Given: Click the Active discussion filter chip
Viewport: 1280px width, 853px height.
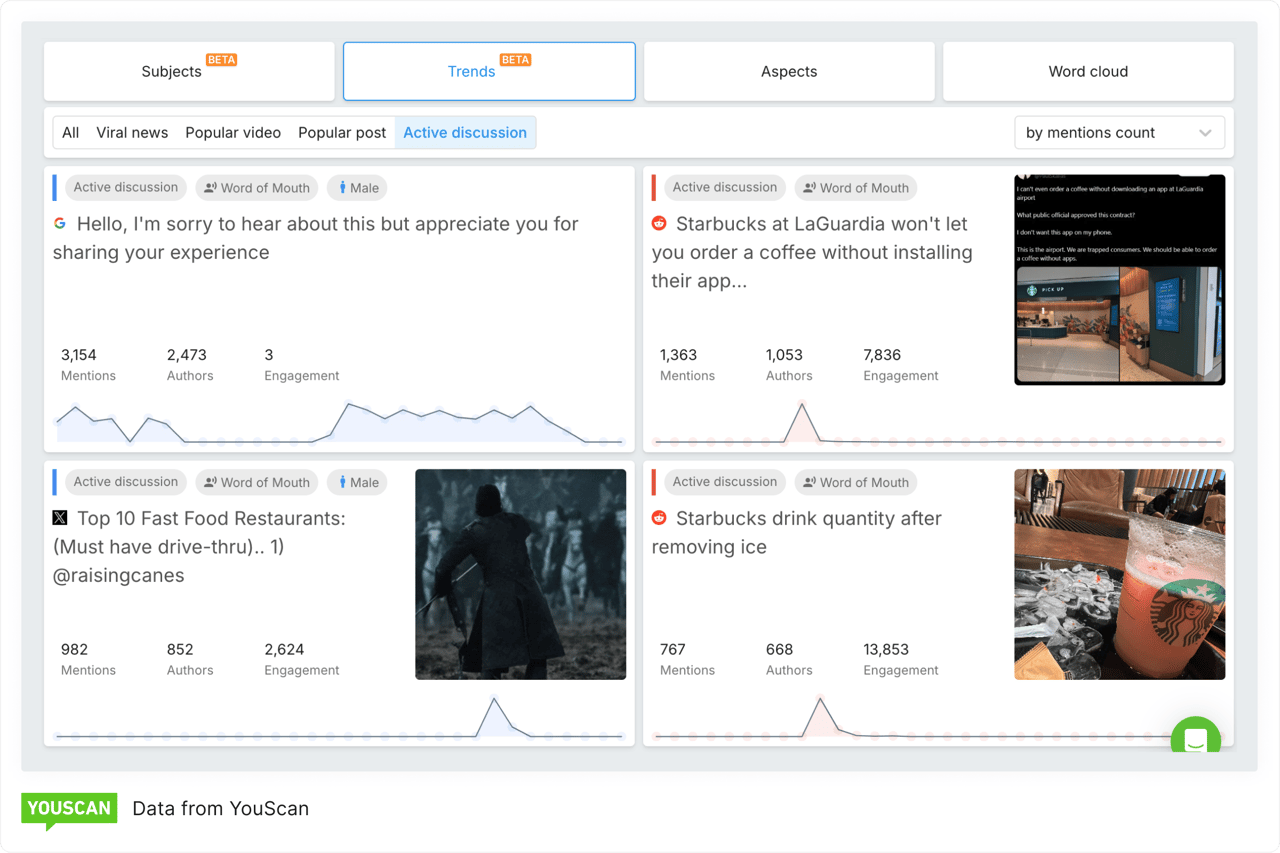Looking at the screenshot, I should (465, 132).
